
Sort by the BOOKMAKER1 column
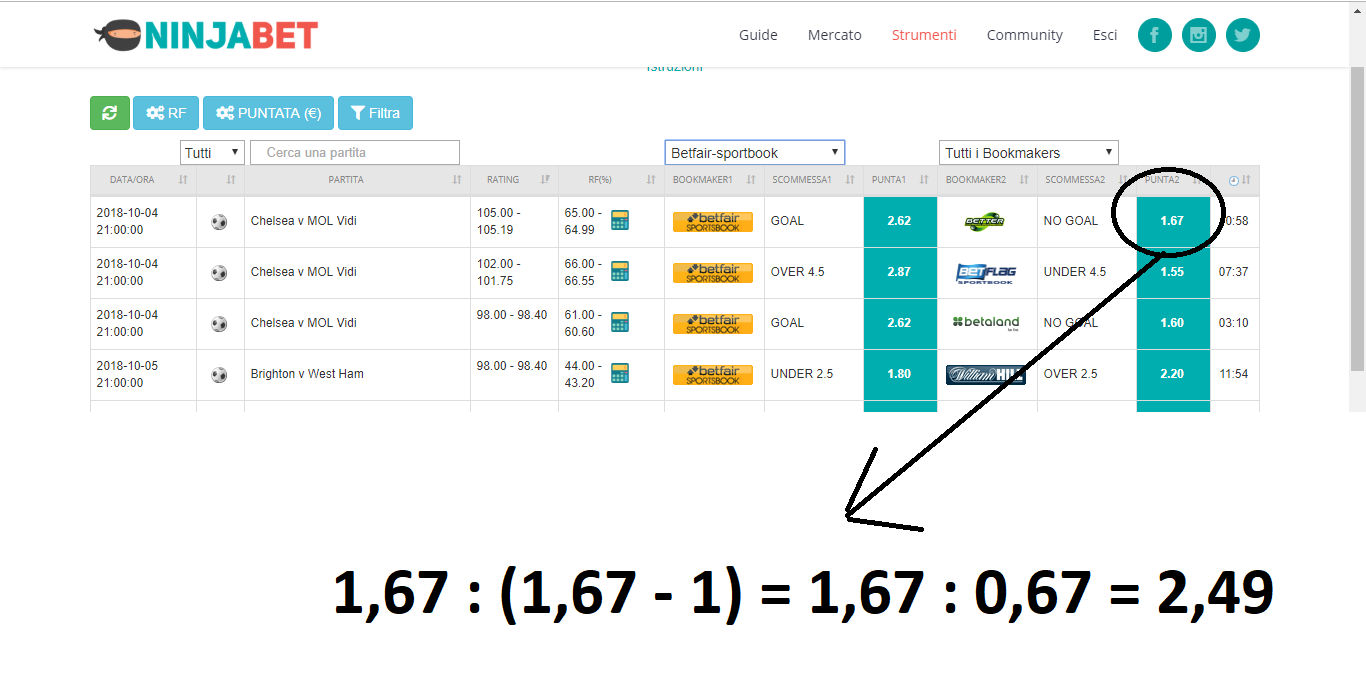click(x=714, y=180)
